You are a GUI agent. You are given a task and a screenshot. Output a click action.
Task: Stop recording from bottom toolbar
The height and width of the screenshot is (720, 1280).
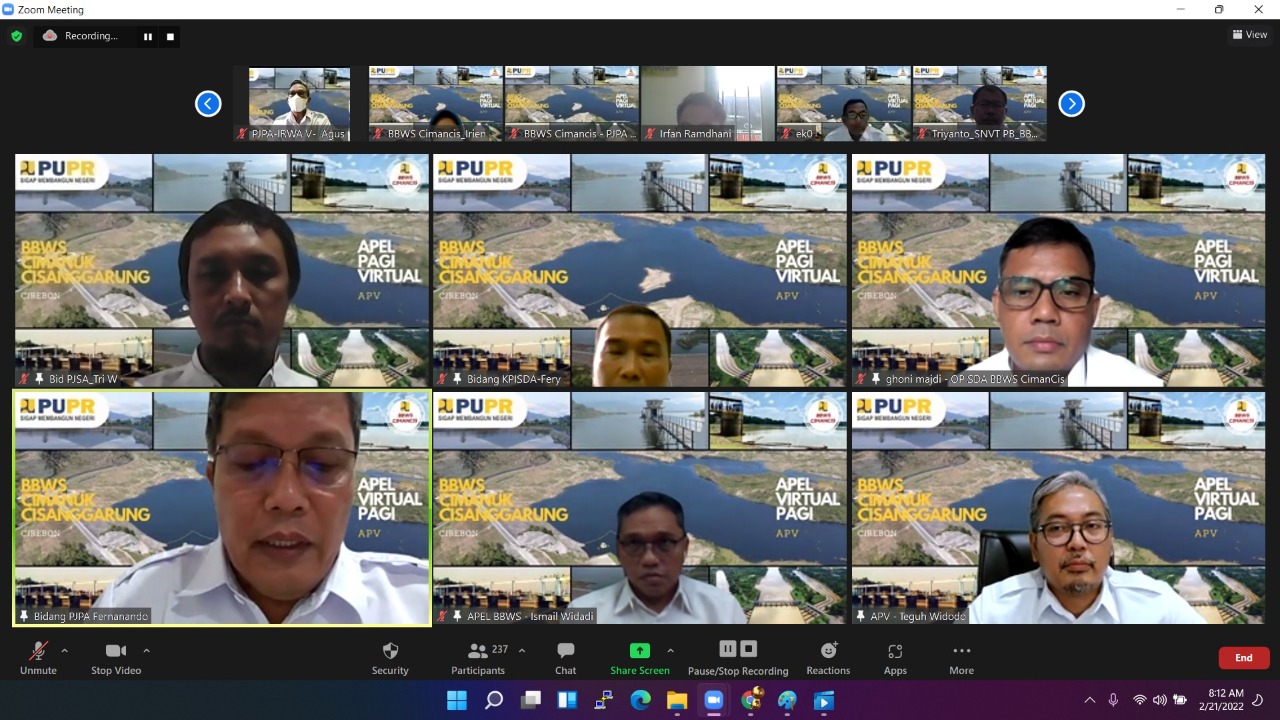tap(749, 649)
